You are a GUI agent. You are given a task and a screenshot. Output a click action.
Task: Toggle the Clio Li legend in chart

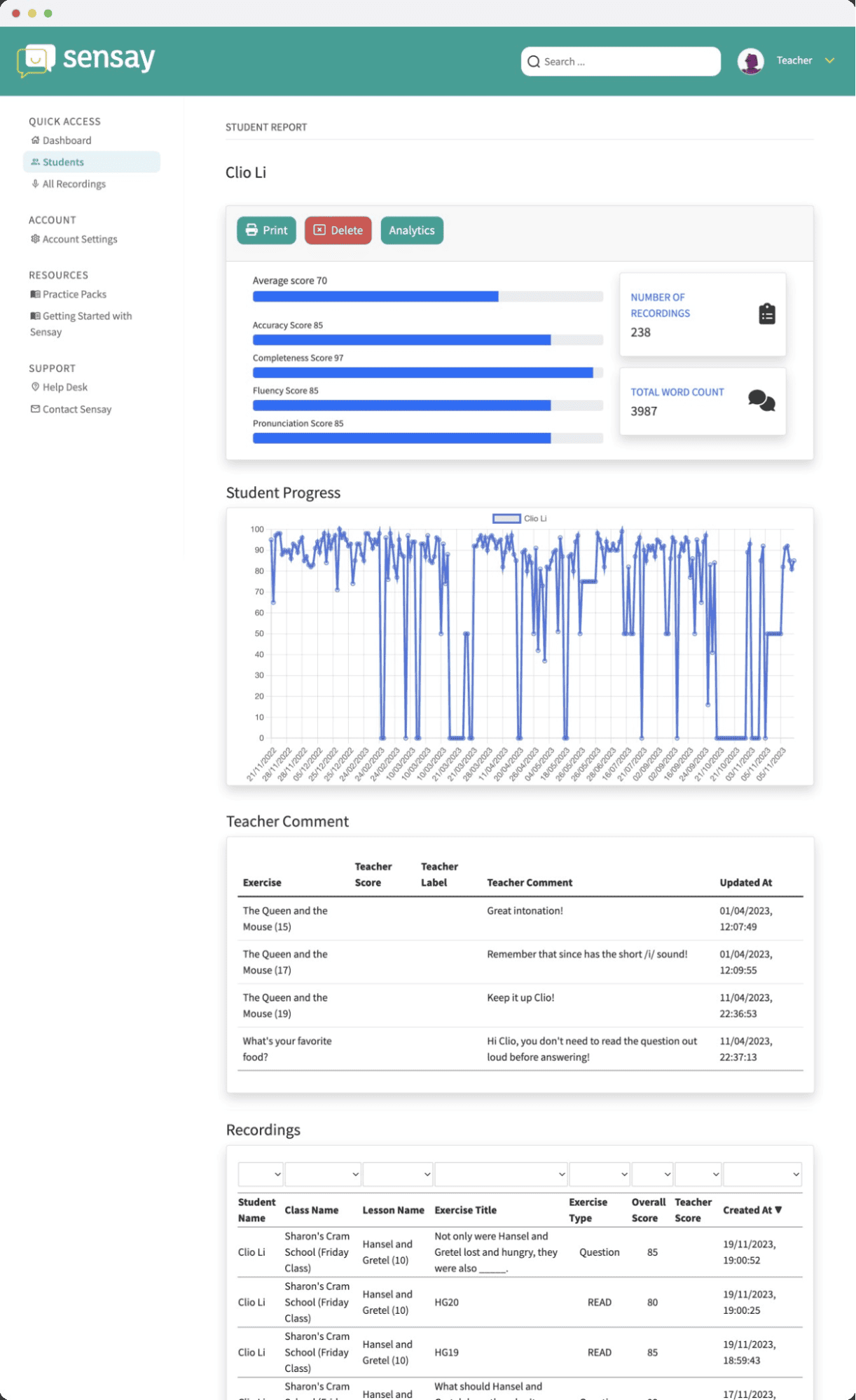519,518
